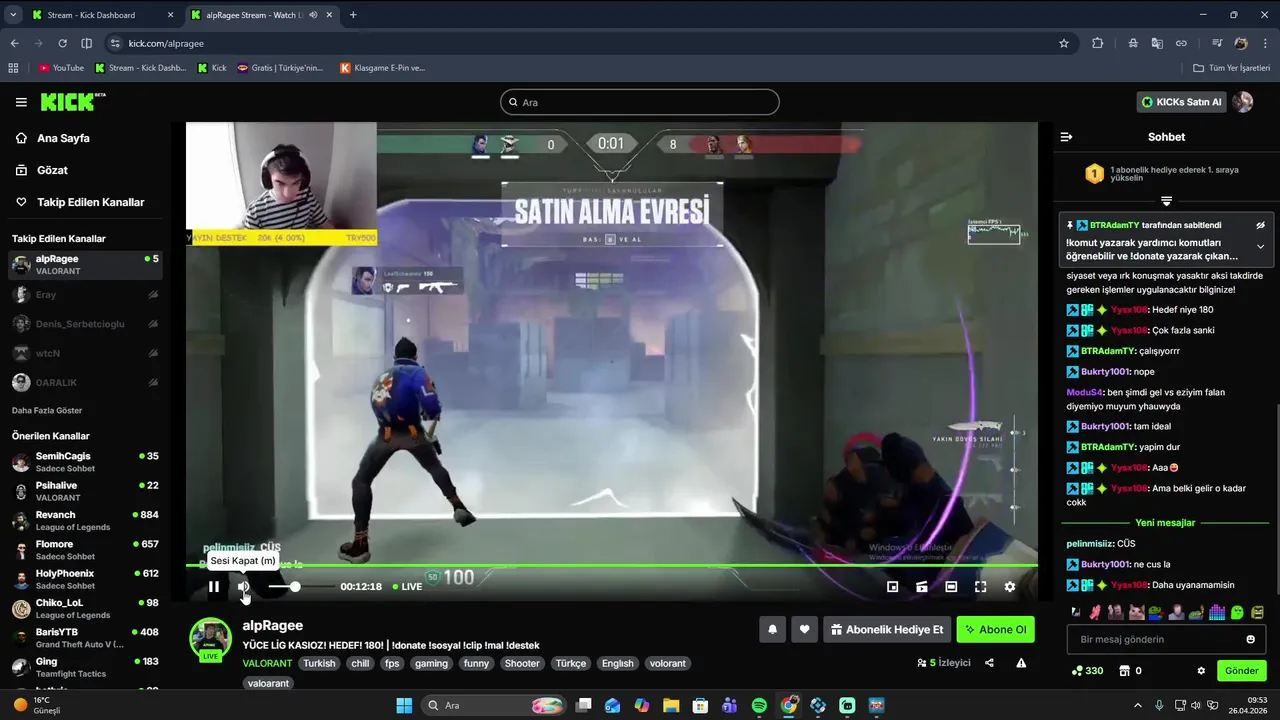Reload the page
1280x720 pixels.
[62, 43]
